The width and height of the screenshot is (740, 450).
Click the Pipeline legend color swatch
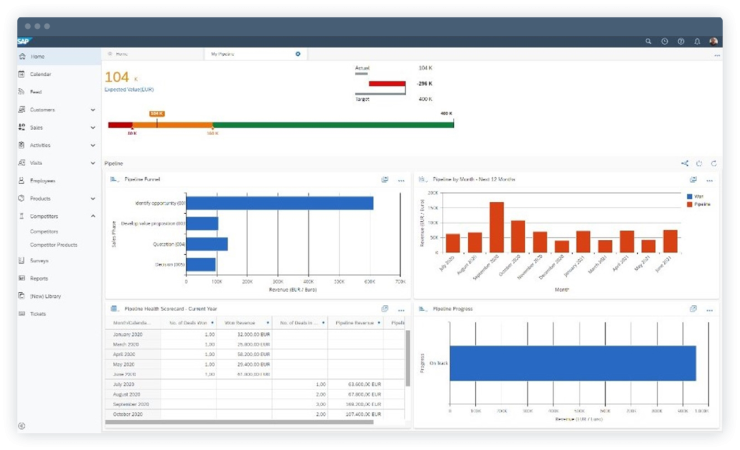pos(689,204)
